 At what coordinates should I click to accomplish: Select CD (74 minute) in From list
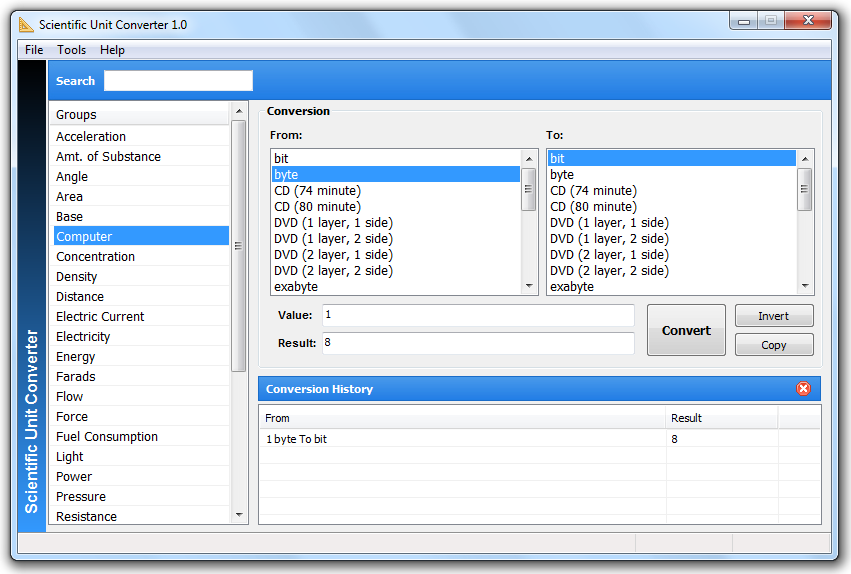click(396, 190)
